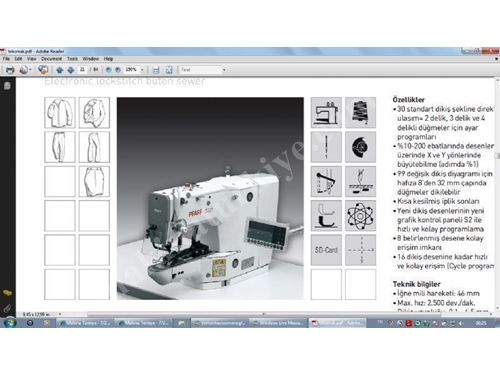Click the X-Y crosshair pictogram
The height and width of the screenshot is (375, 500).
click(360, 250)
